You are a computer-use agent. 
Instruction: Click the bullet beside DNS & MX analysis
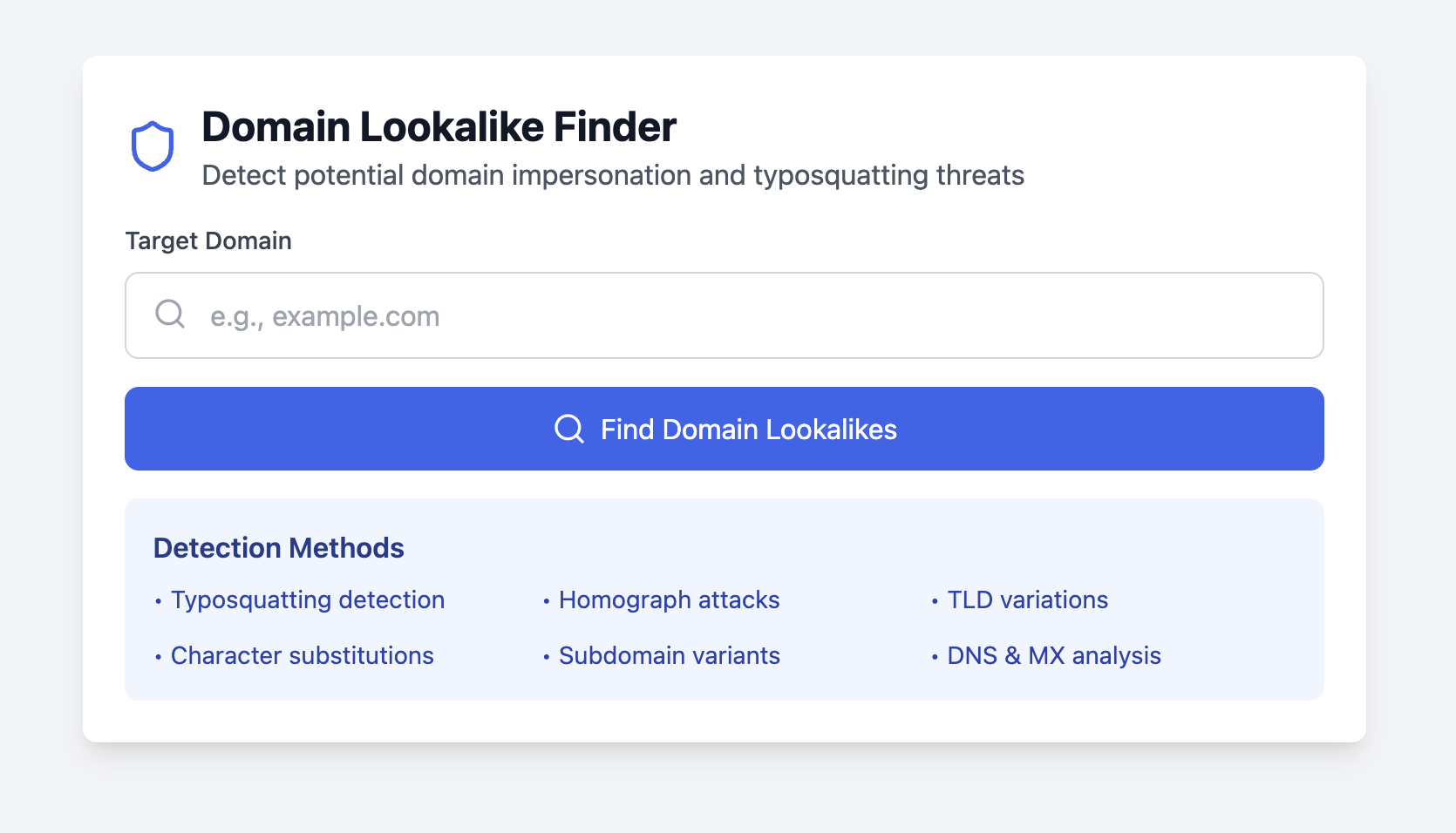pyautogui.click(x=935, y=657)
